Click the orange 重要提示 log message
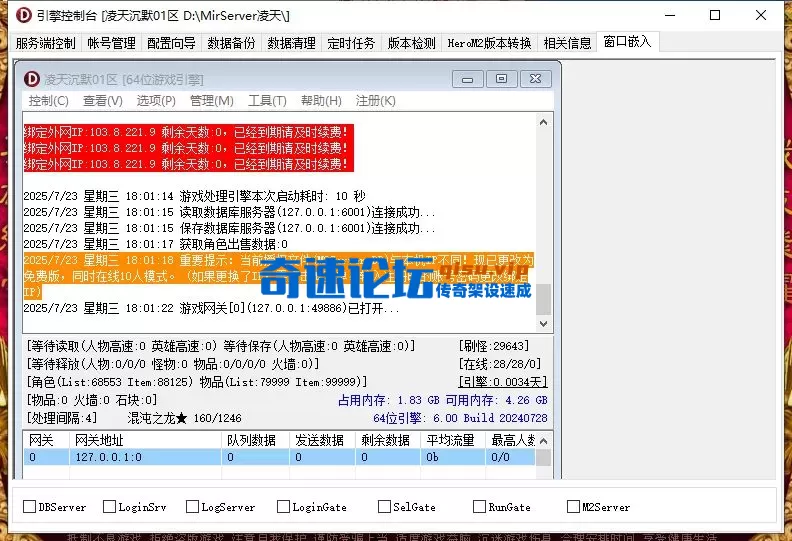 coord(278,276)
